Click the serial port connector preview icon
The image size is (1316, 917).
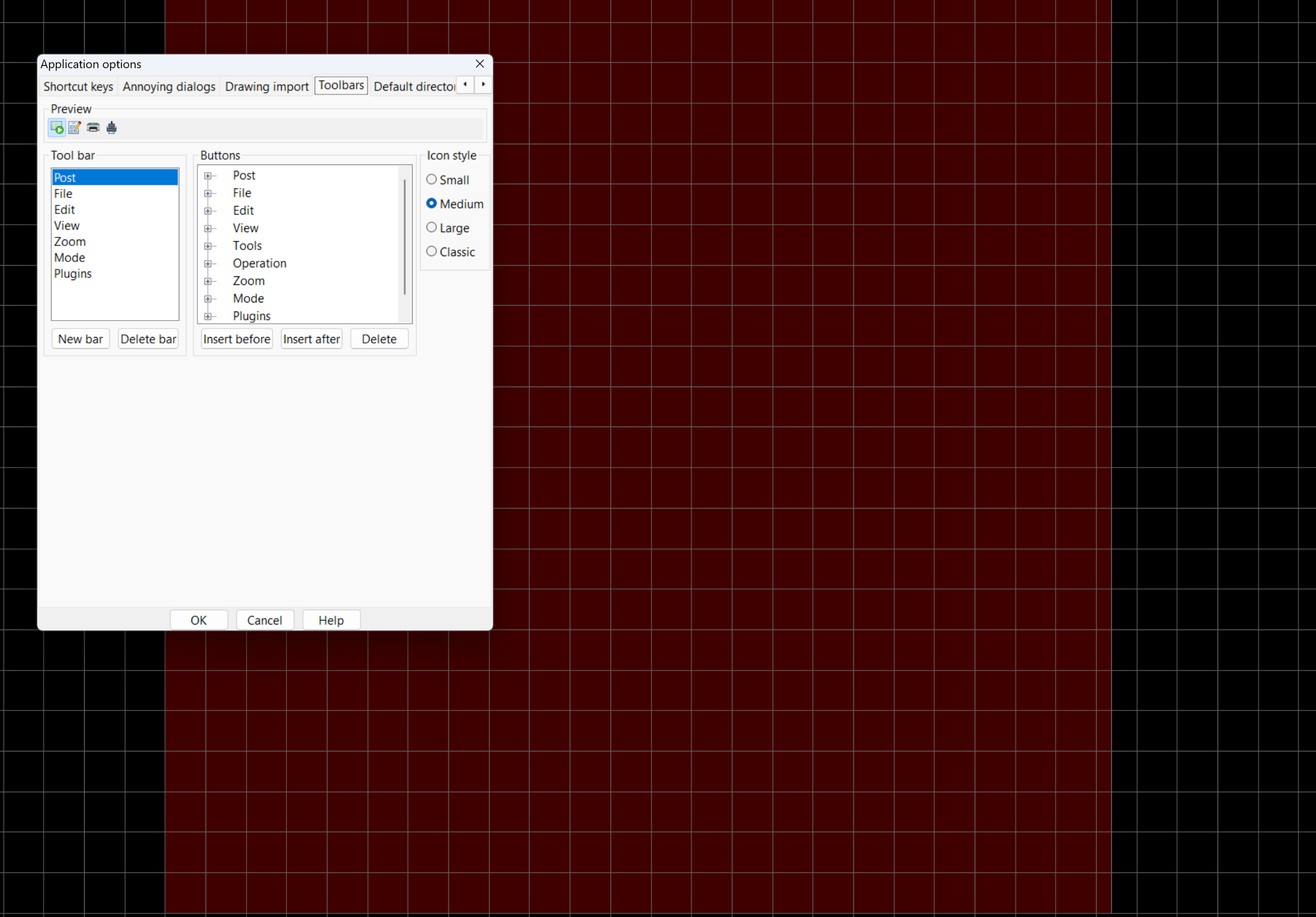[x=112, y=127]
